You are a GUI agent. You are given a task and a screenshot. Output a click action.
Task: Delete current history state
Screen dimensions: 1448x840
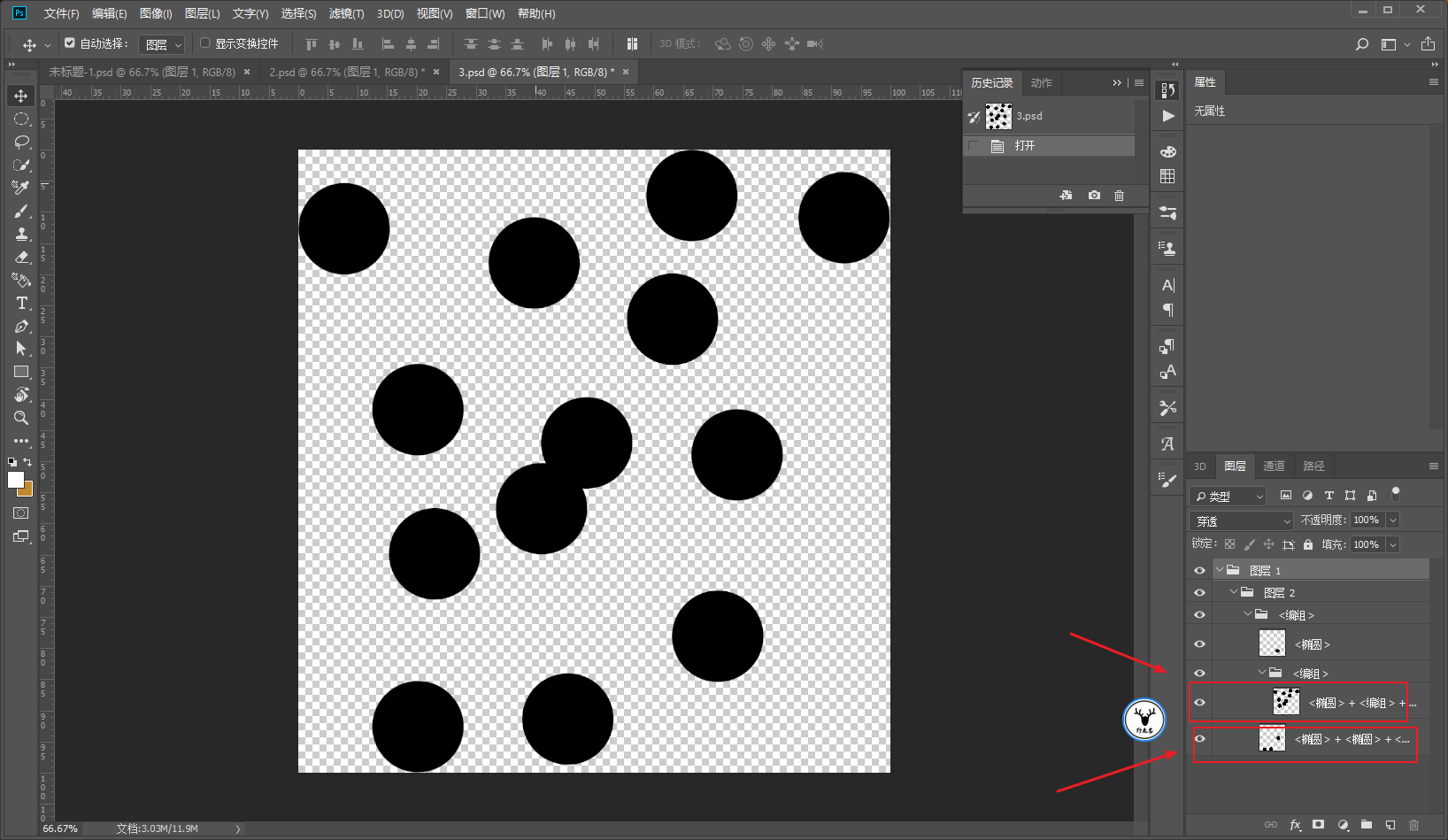coord(1119,195)
